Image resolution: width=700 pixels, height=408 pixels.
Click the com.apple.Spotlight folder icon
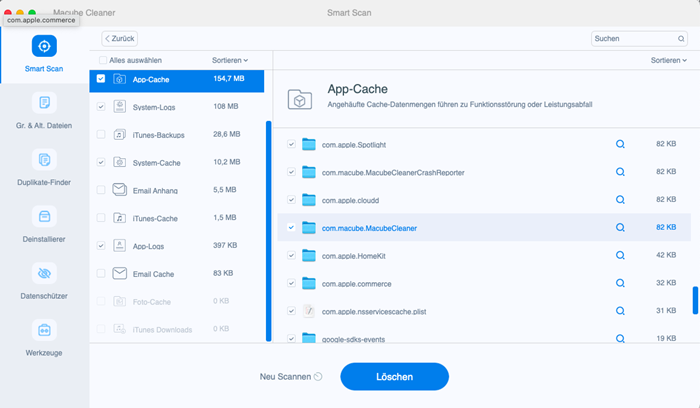click(308, 144)
